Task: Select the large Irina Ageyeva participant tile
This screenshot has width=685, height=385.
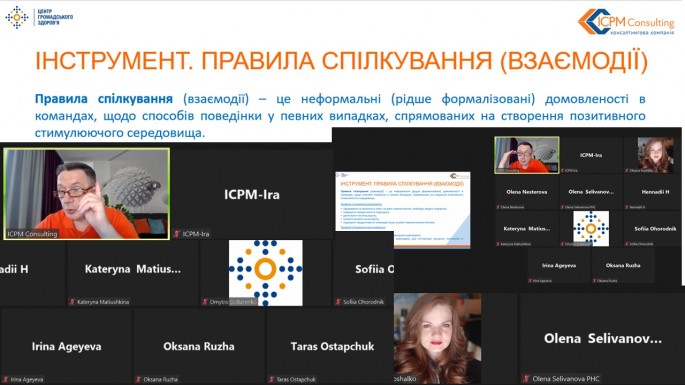Action: [x=66, y=347]
